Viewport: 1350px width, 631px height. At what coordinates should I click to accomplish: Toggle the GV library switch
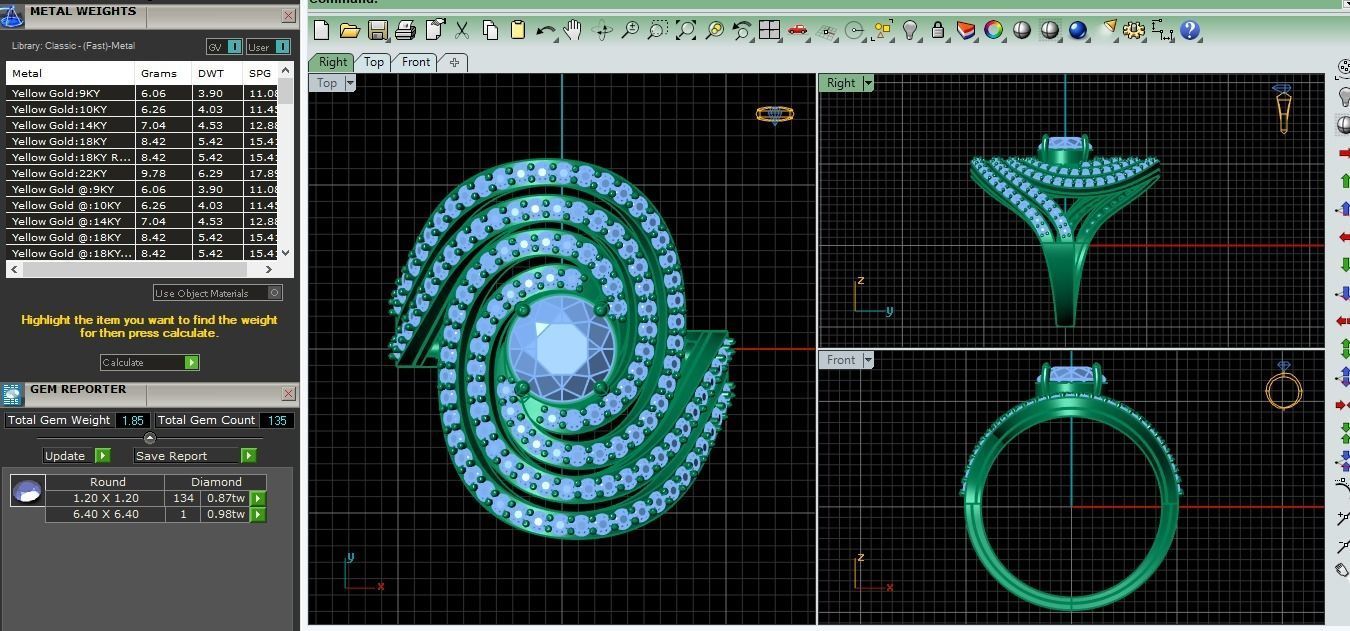click(x=224, y=46)
